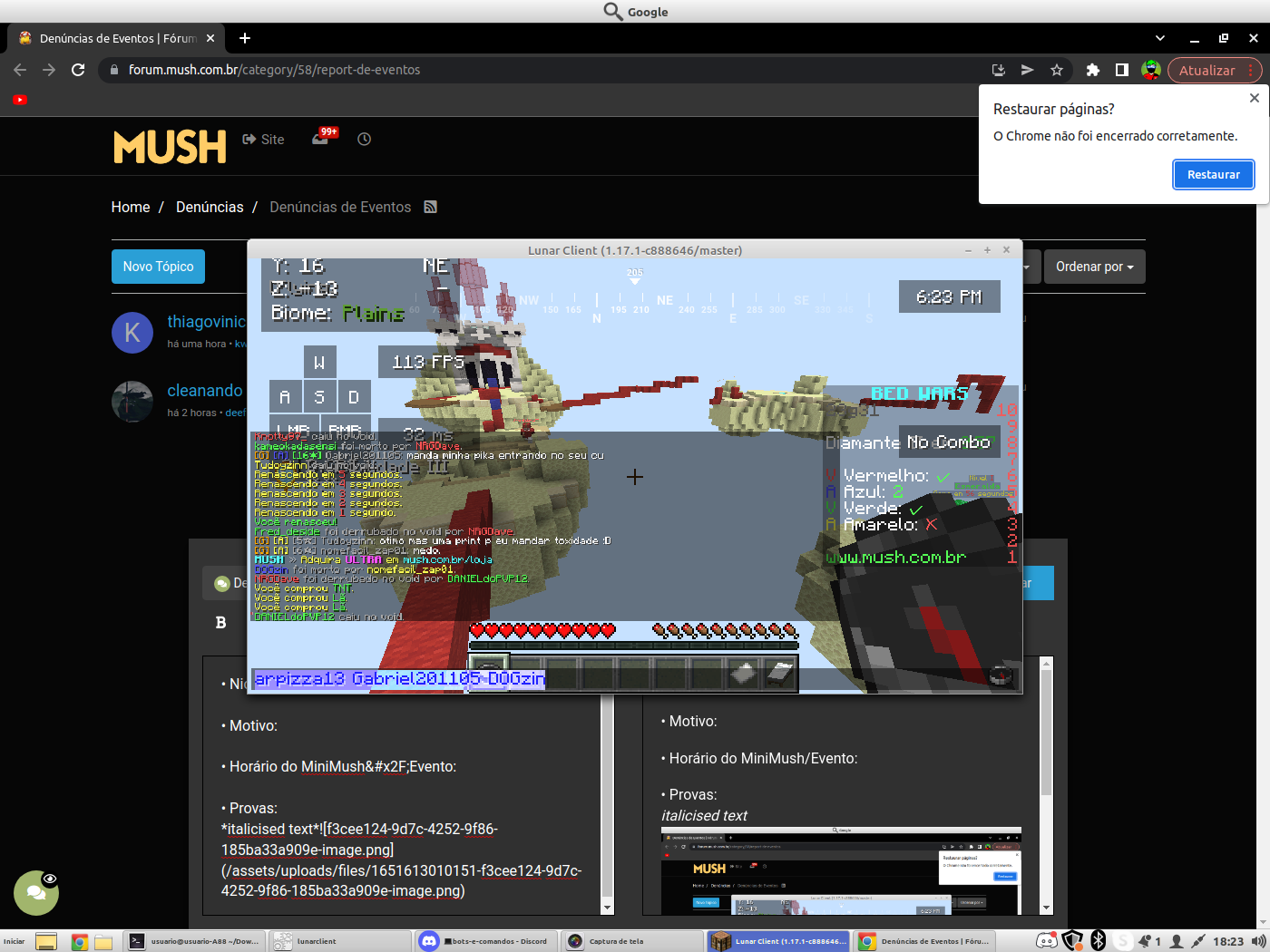
Task: Reload the forum page
Action: coord(78,70)
